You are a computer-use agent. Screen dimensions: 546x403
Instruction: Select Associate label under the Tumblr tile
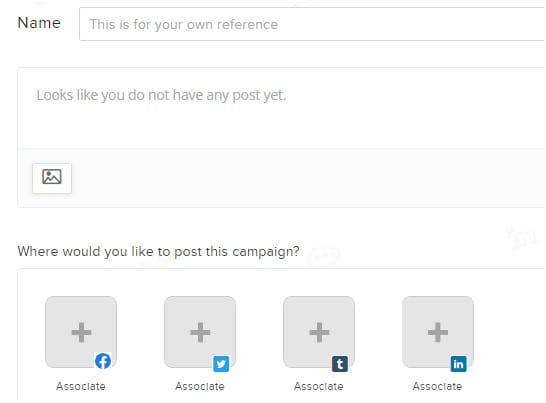(x=319, y=386)
